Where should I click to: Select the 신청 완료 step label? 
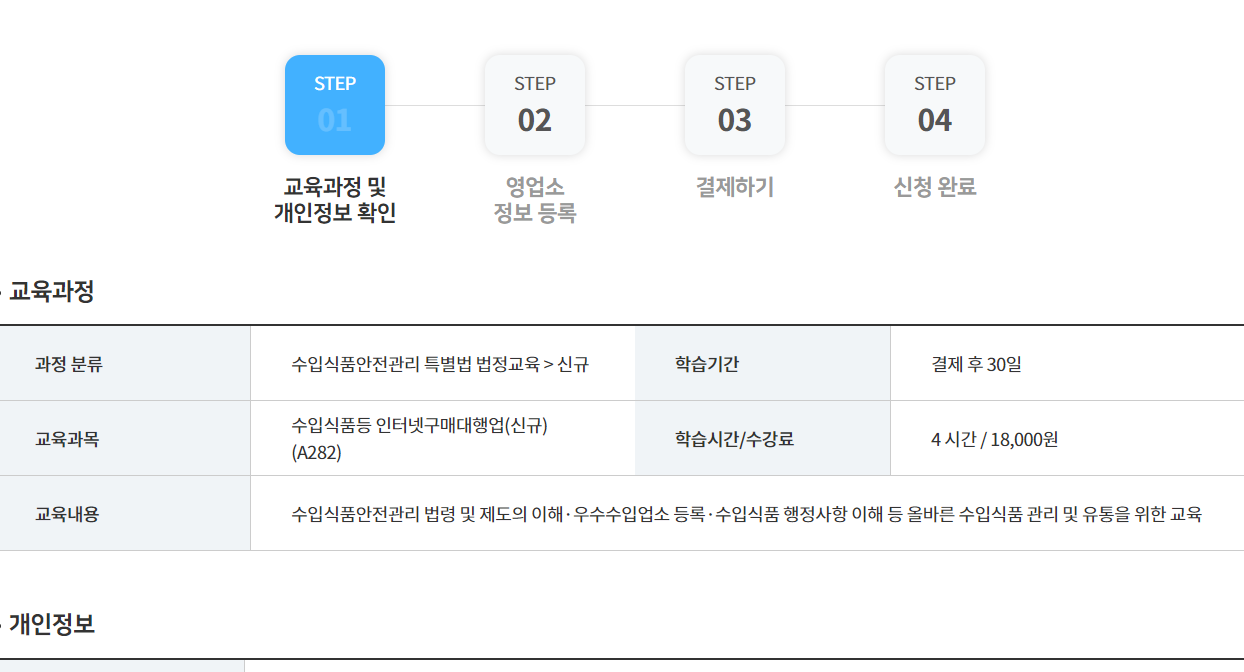click(934, 186)
